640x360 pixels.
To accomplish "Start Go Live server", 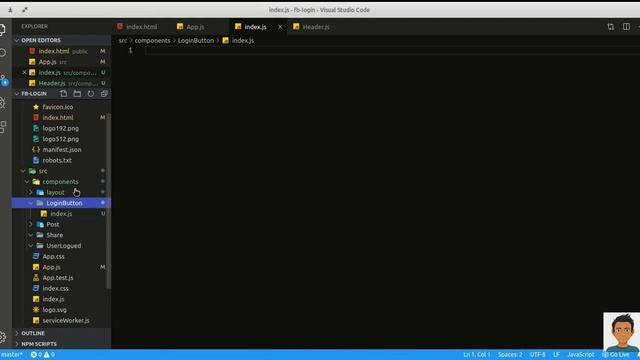I will click(x=616, y=355).
